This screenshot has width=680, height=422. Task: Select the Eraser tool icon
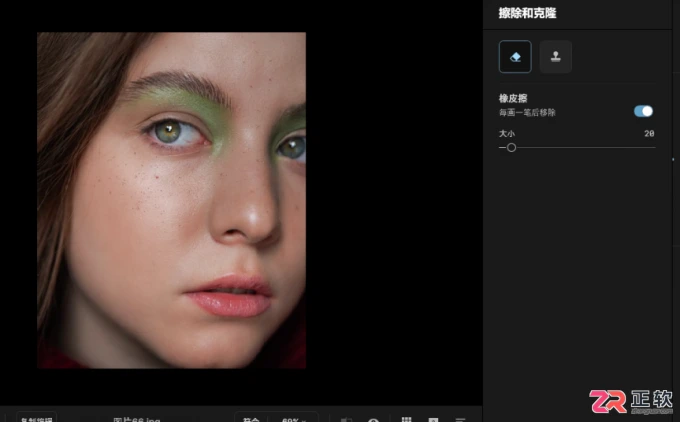pyautogui.click(x=515, y=56)
